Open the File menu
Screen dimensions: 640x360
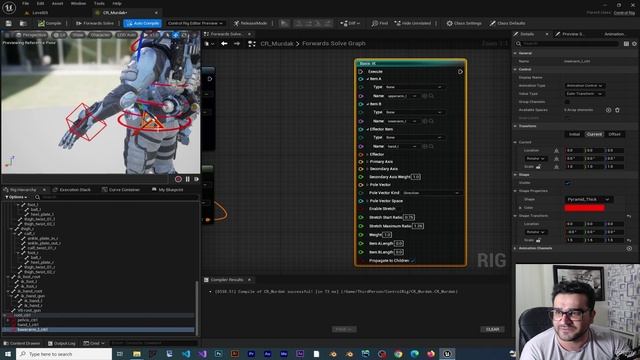tap(25, 3)
